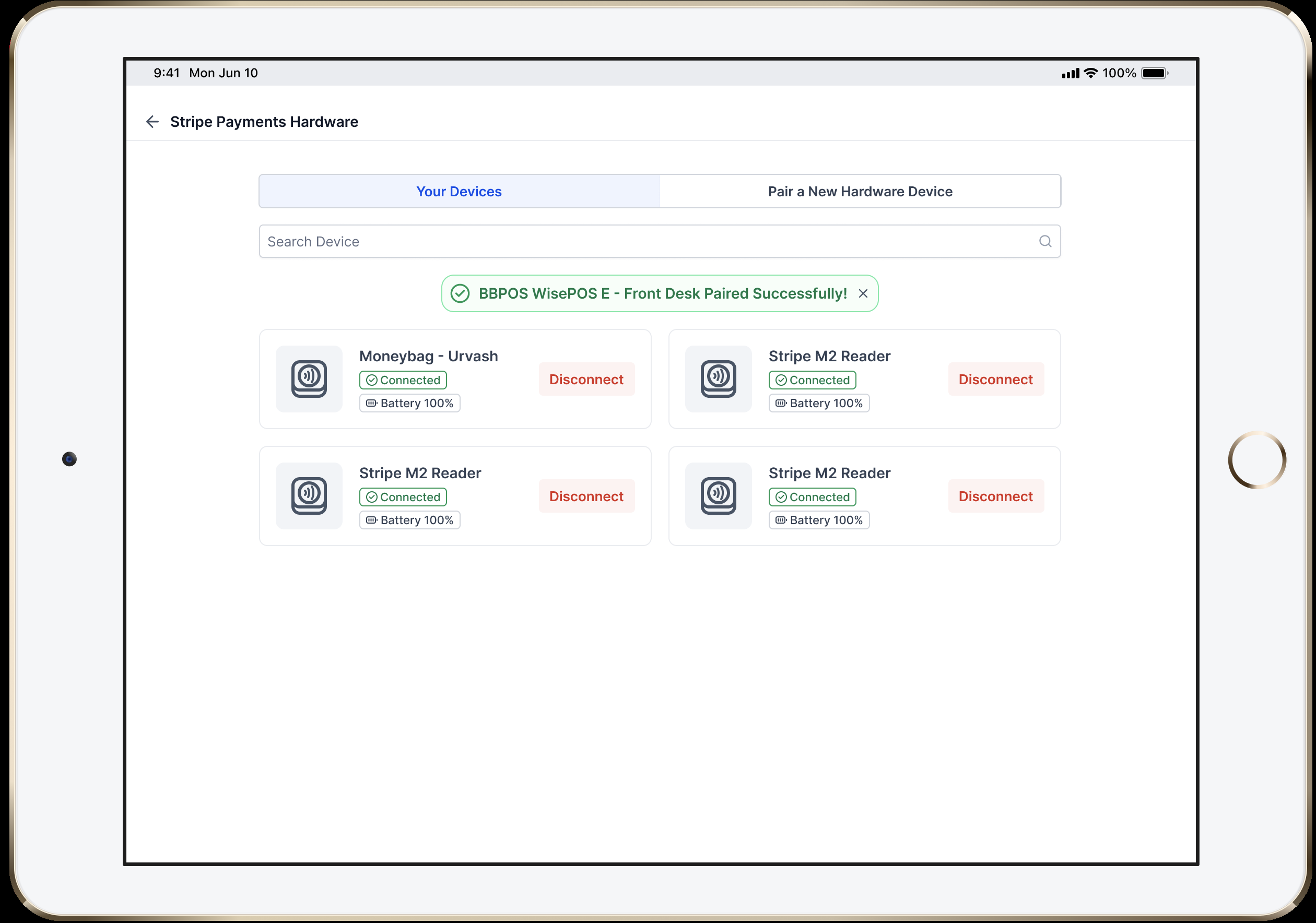The width and height of the screenshot is (1316, 923).
Task: Click Moneybag - Urvash card reader icon
Action: pos(309,378)
